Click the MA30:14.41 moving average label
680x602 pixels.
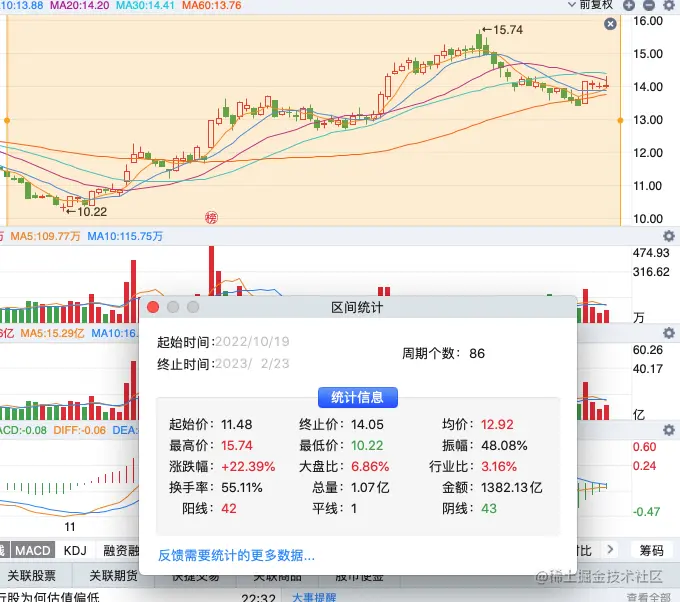pyautogui.click(x=145, y=5)
